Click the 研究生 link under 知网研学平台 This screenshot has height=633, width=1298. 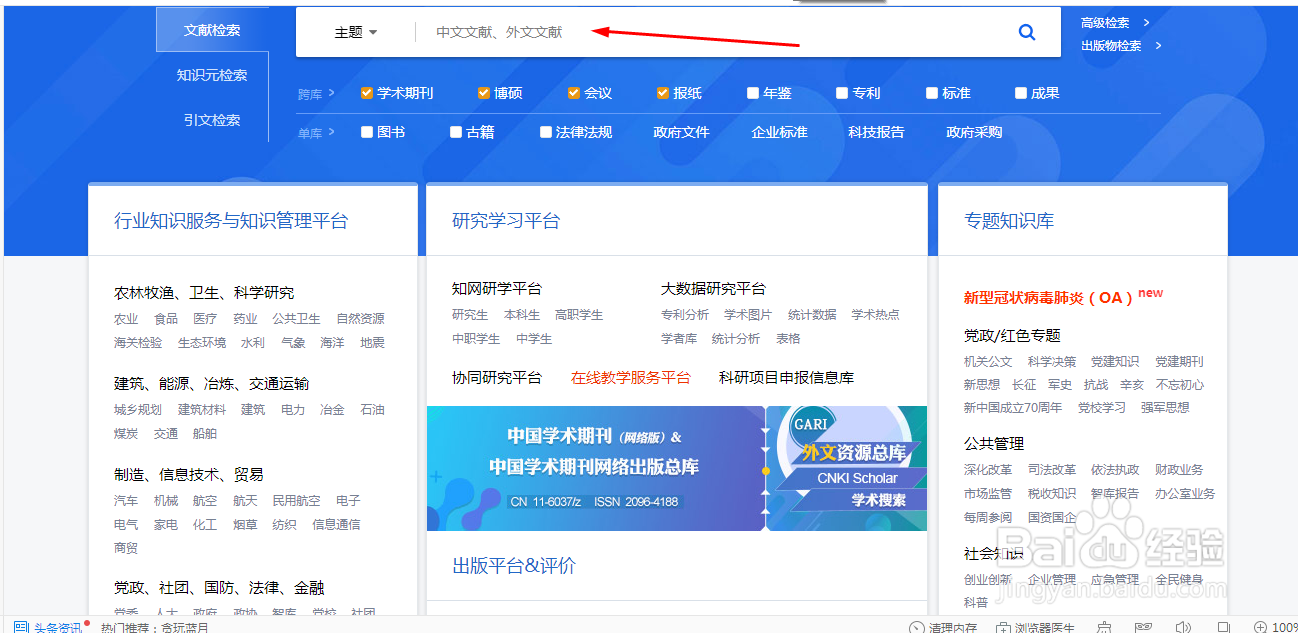point(470,315)
